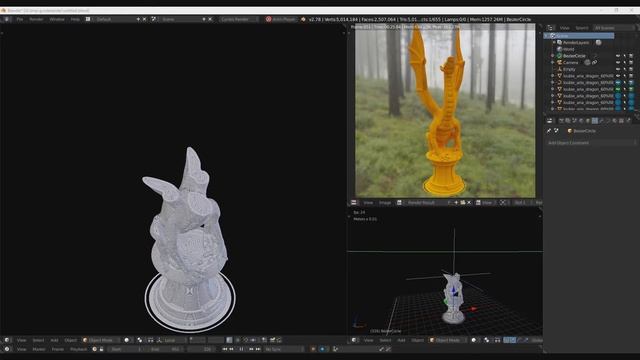Select World in the outliner
The image size is (640, 360).
569,49
